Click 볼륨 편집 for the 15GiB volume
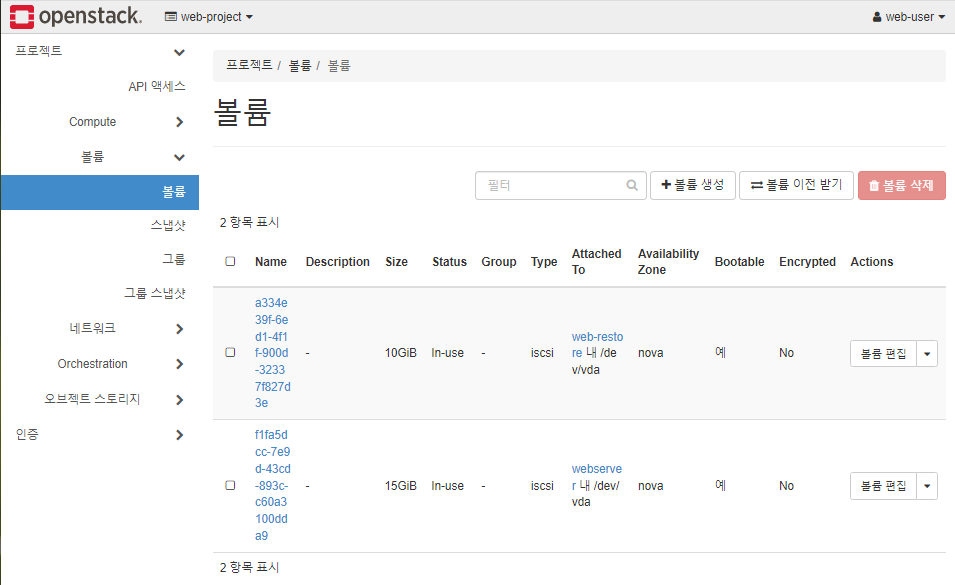 (x=883, y=486)
